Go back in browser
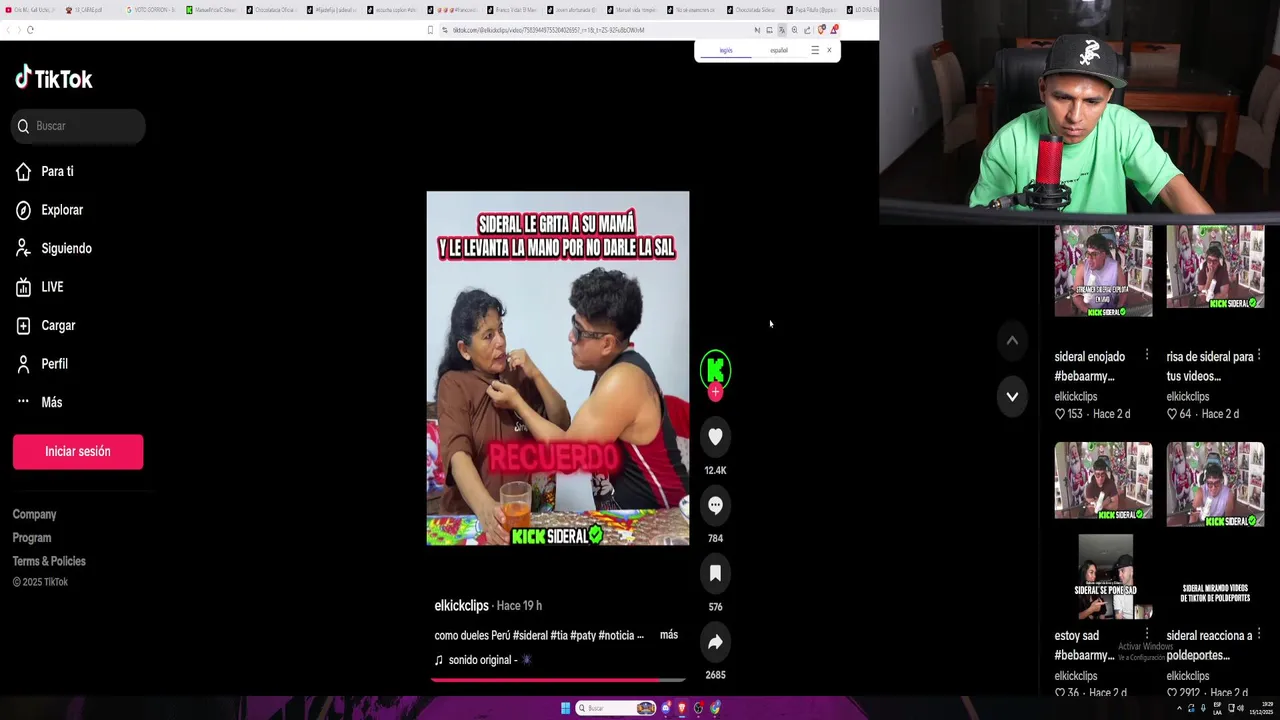 [x=6, y=30]
